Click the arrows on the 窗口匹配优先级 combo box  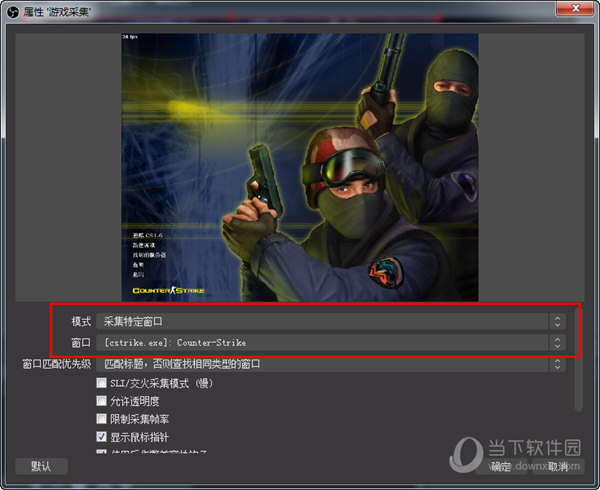(x=558, y=364)
